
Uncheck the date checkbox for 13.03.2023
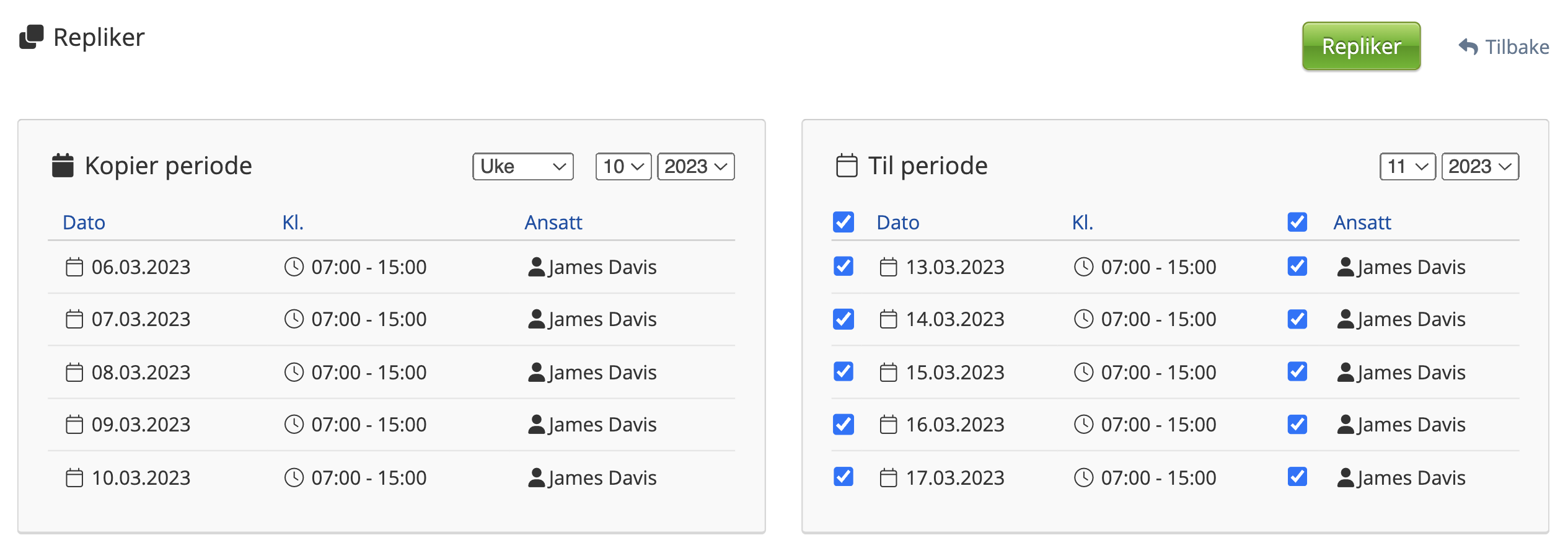[x=843, y=267]
